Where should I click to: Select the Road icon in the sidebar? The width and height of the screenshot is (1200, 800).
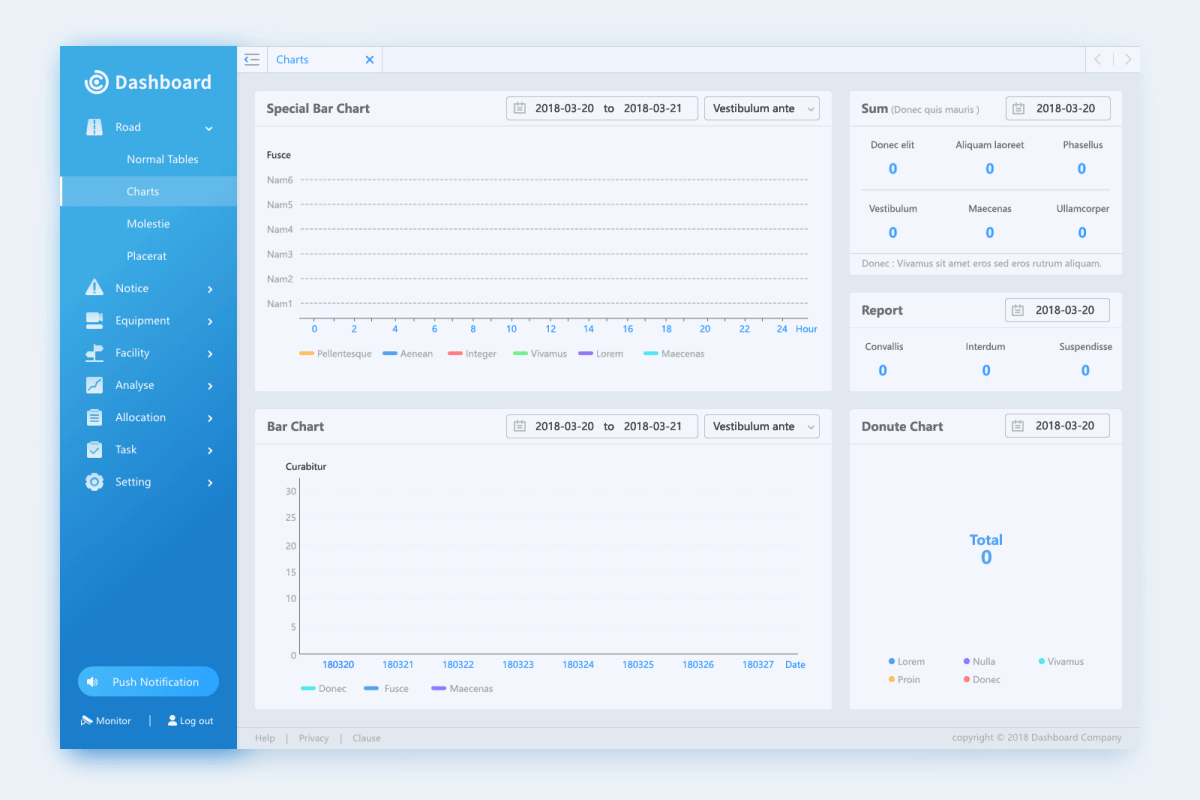click(x=94, y=127)
